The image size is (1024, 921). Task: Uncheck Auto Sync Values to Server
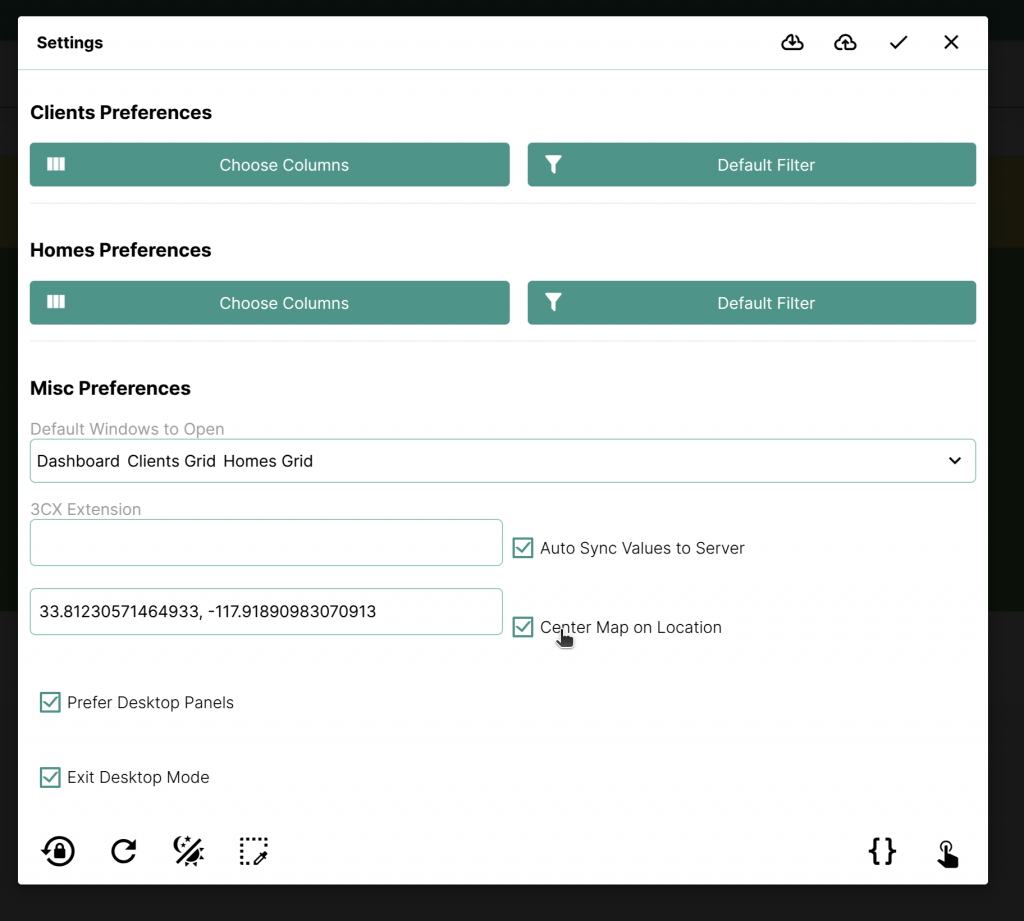pos(523,548)
